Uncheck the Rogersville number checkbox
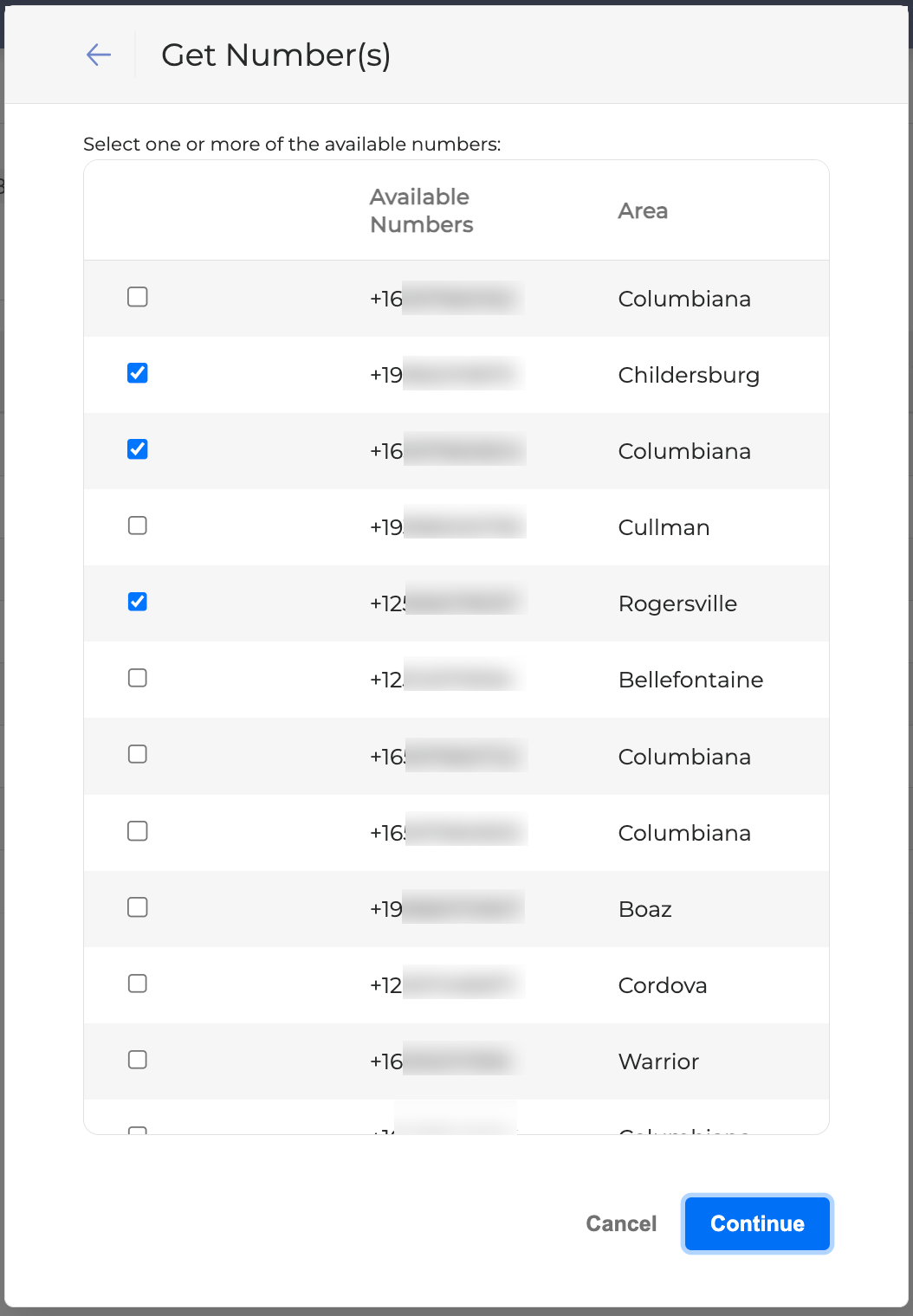 coord(138,602)
